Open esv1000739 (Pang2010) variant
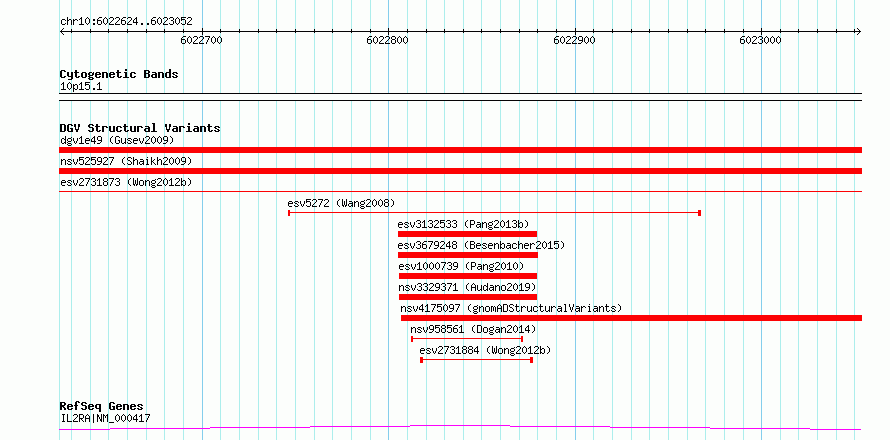This screenshot has height=440, width=890. point(461,266)
